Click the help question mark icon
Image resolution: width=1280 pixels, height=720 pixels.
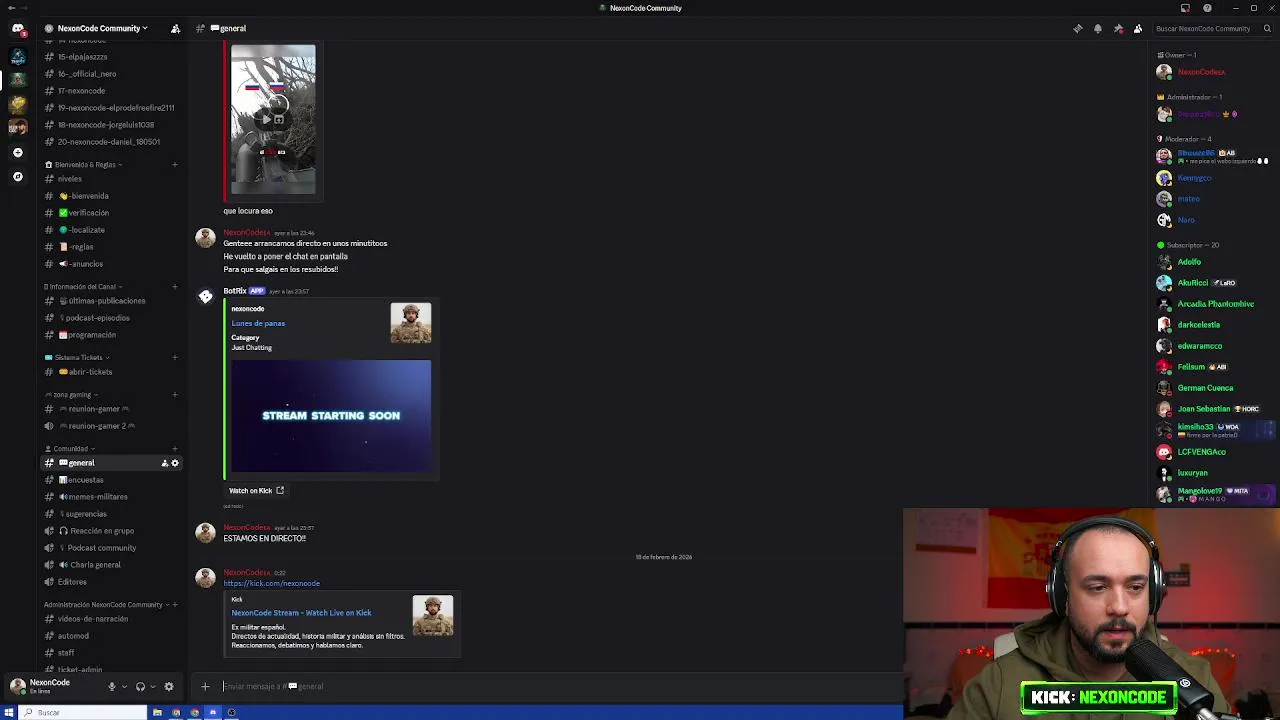point(1207,8)
